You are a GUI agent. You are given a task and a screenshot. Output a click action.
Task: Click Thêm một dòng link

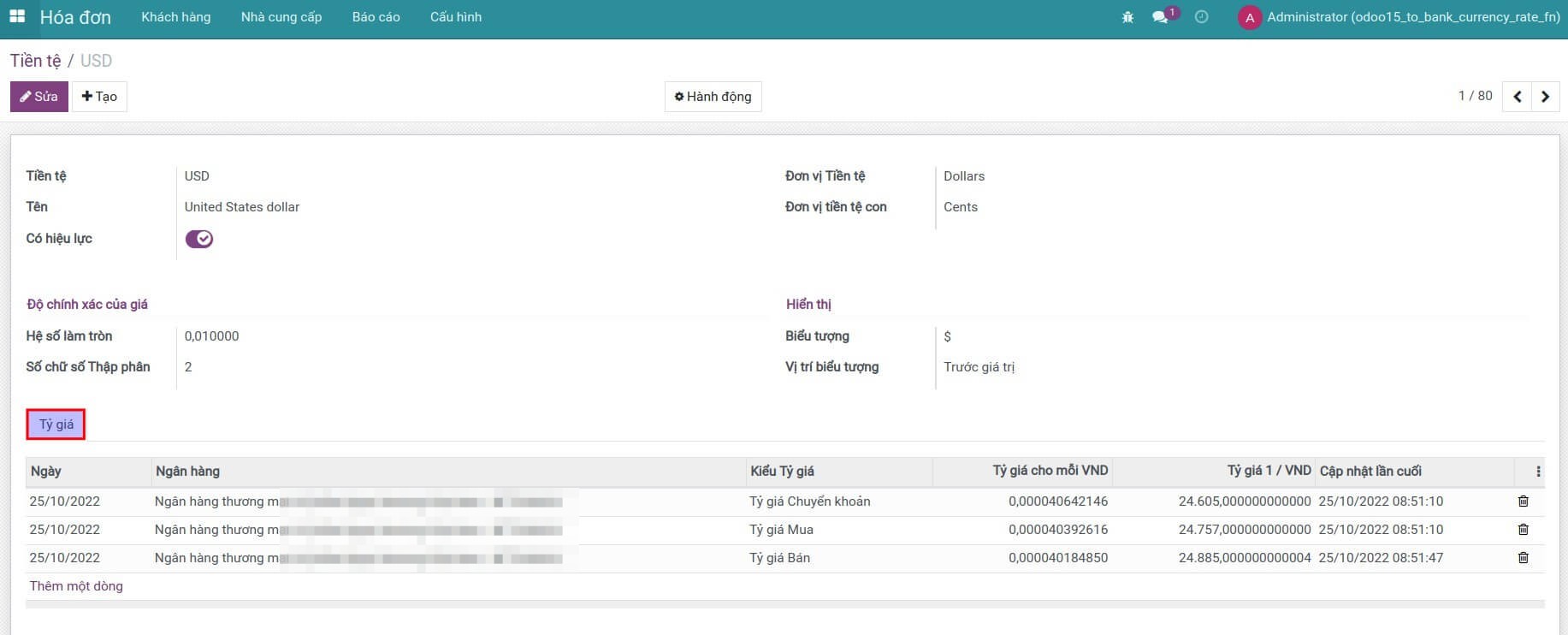coord(76,586)
